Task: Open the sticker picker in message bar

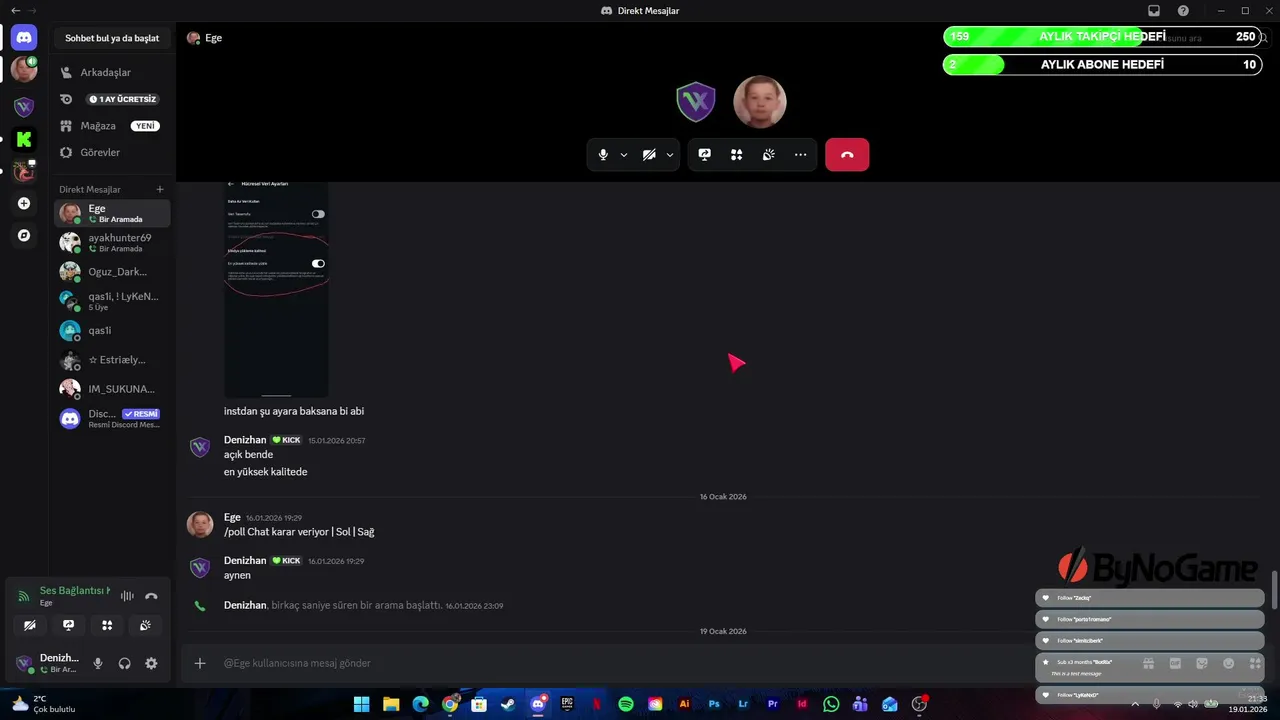Action: (x=1202, y=663)
